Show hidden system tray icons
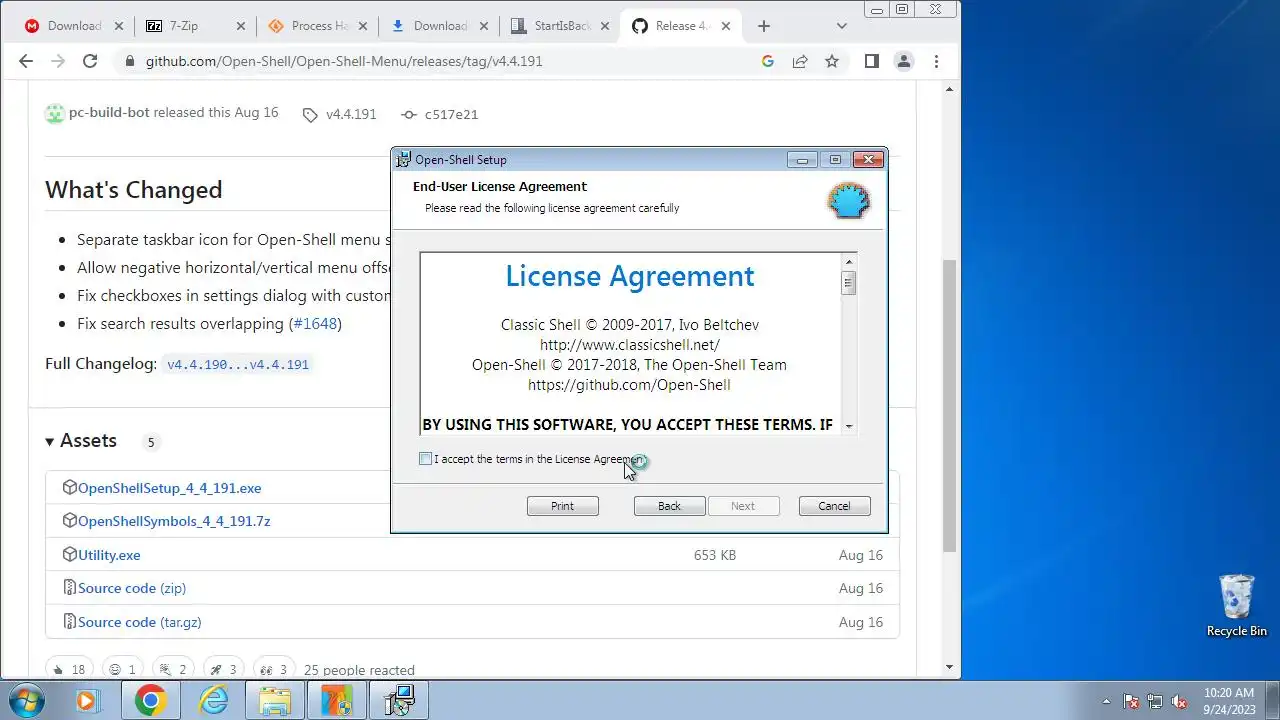 pyautogui.click(x=1106, y=701)
